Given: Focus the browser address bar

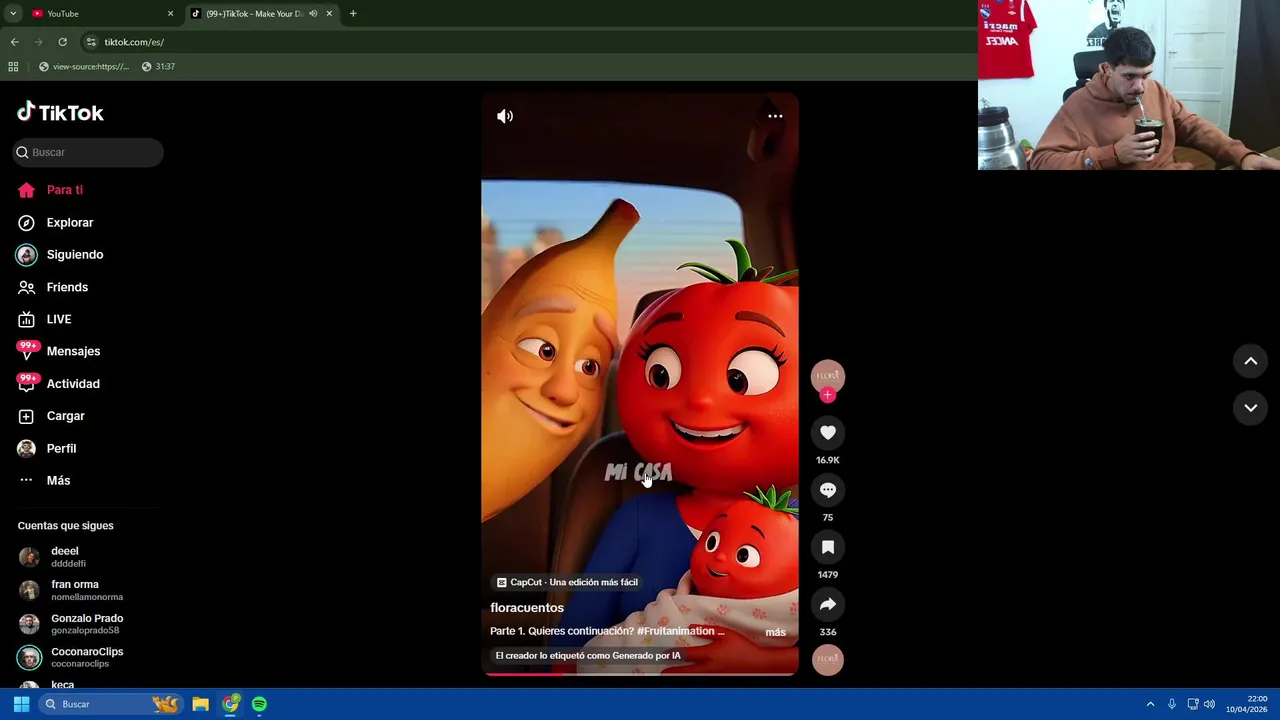Looking at the screenshot, I should [x=530, y=42].
